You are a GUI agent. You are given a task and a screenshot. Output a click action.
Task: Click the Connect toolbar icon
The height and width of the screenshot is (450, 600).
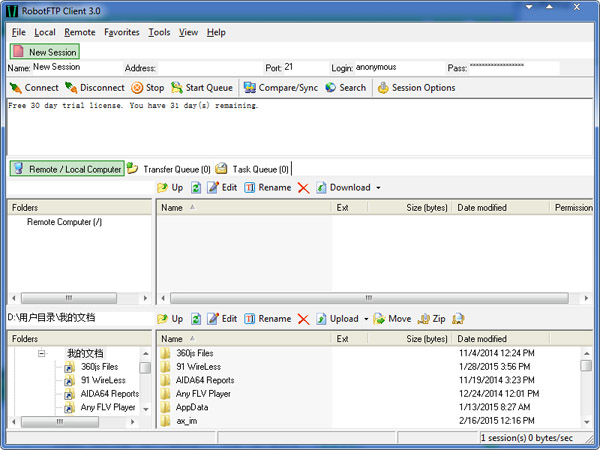pos(15,88)
